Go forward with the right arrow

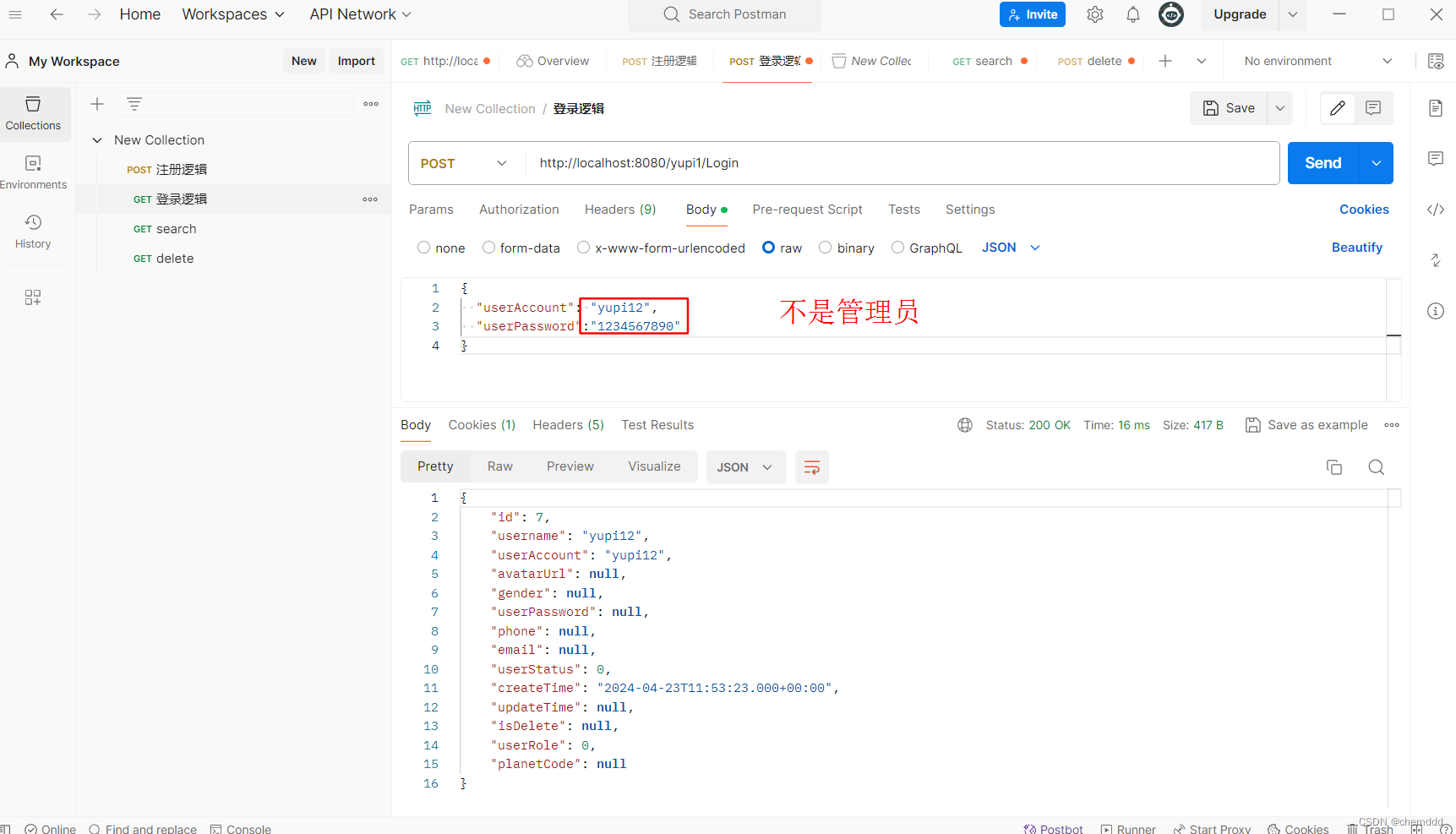pyautogui.click(x=94, y=14)
